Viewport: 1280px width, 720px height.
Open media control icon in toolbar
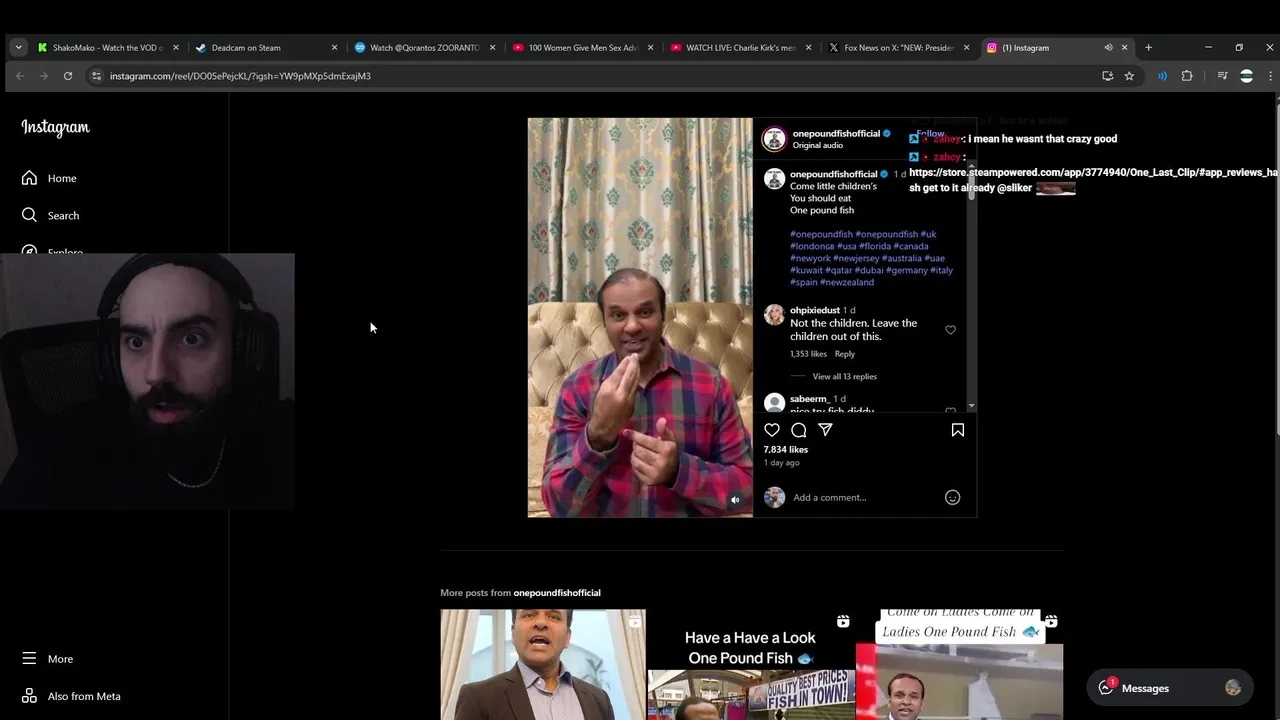pyautogui.click(x=1222, y=76)
